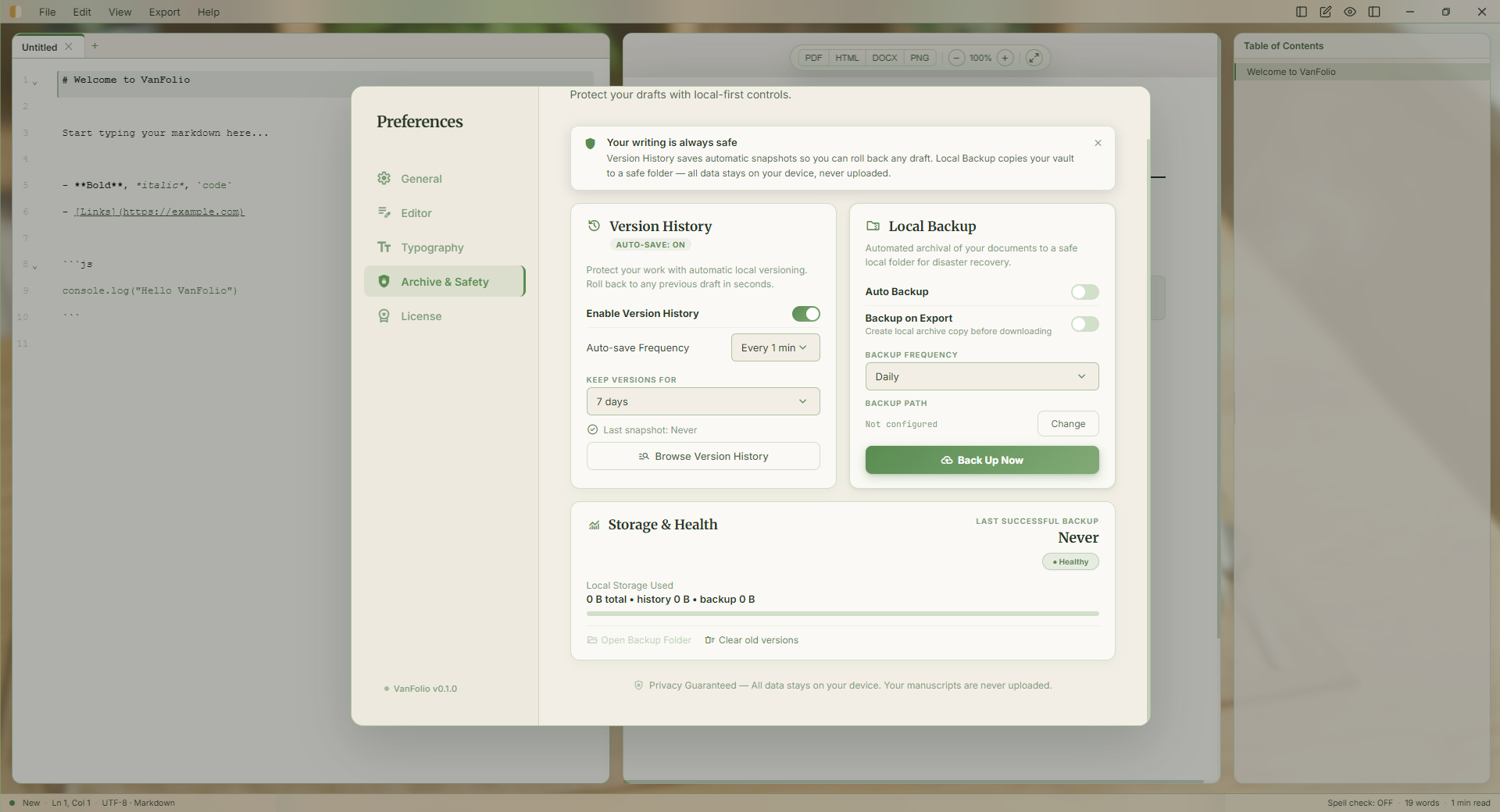Export the document as DOCX

point(884,57)
